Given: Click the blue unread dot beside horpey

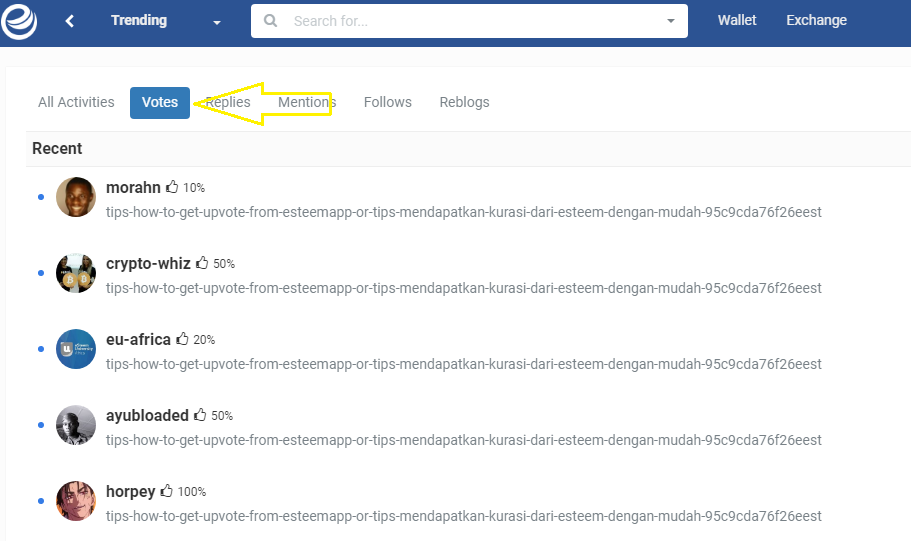Looking at the screenshot, I should point(41,501).
